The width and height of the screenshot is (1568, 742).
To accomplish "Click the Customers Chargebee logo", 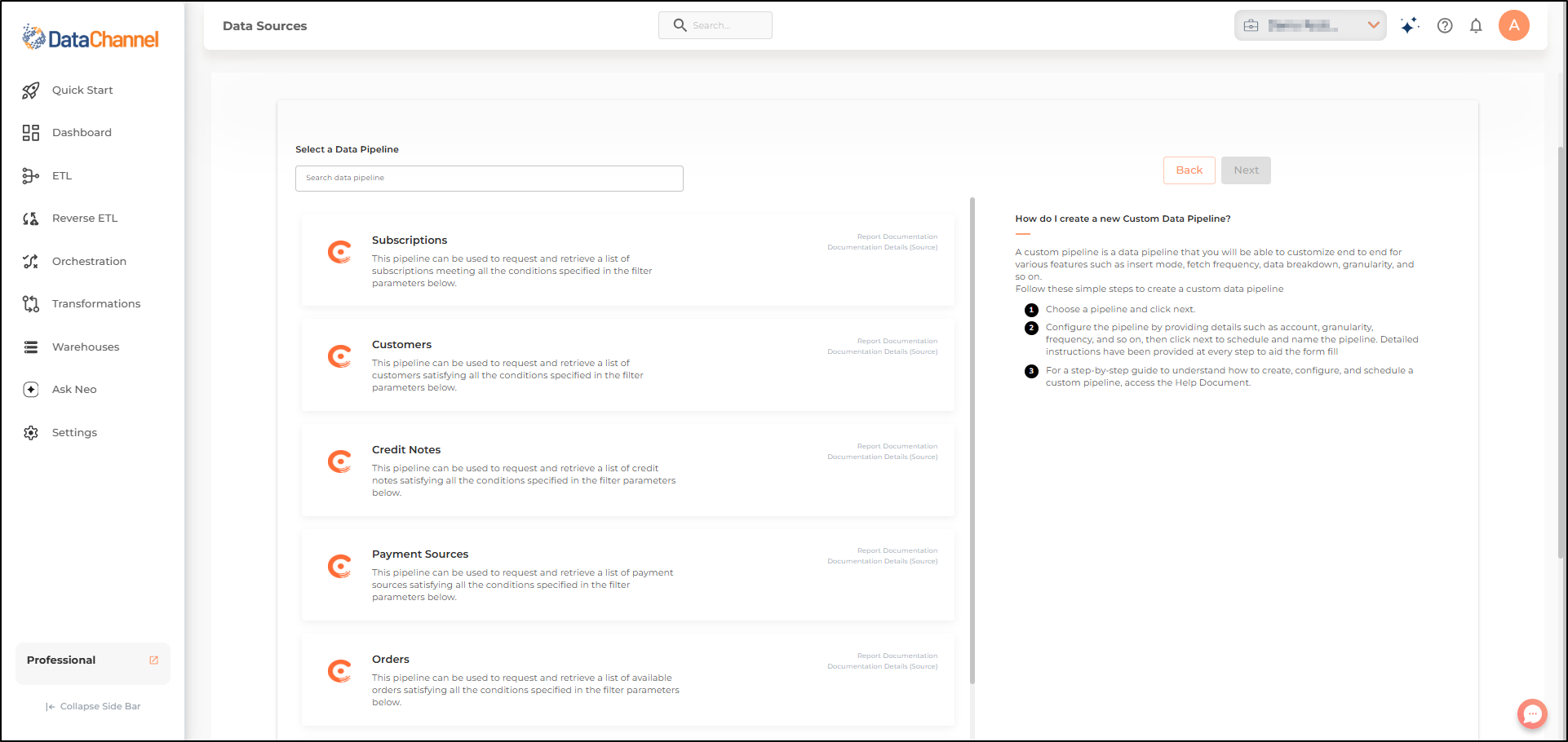I will (339, 356).
